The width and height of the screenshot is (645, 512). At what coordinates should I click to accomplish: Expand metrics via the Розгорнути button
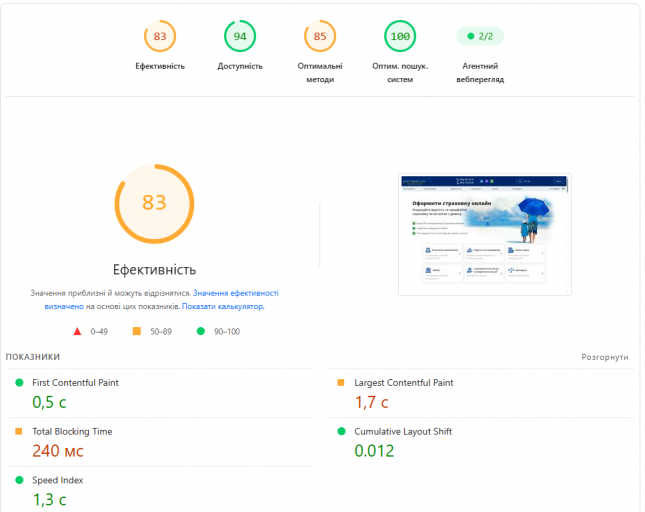(605, 357)
